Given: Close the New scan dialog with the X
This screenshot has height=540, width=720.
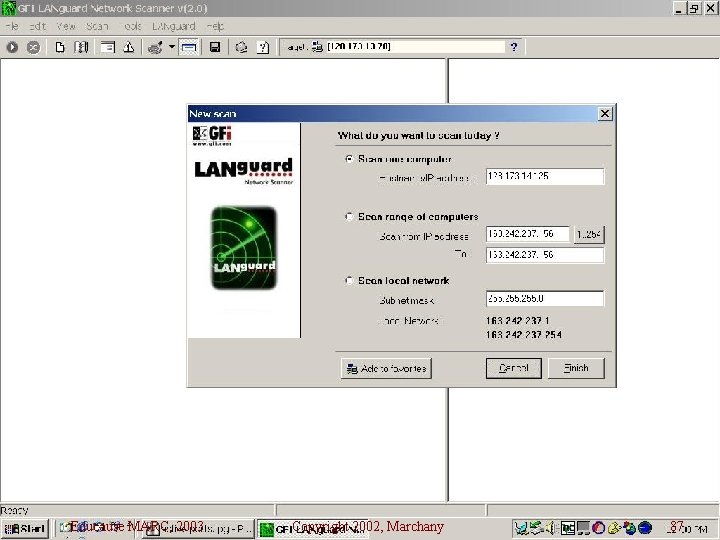Looking at the screenshot, I should coord(605,113).
